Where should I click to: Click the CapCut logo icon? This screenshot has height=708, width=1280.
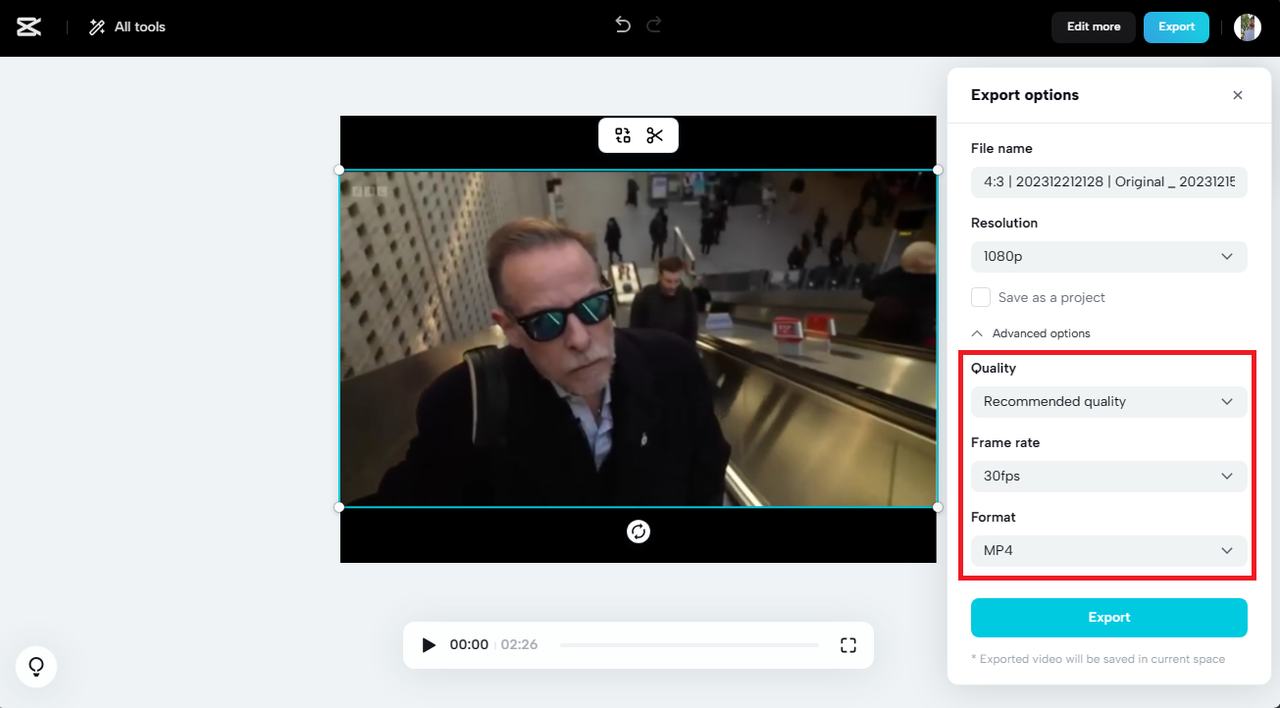coord(29,27)
